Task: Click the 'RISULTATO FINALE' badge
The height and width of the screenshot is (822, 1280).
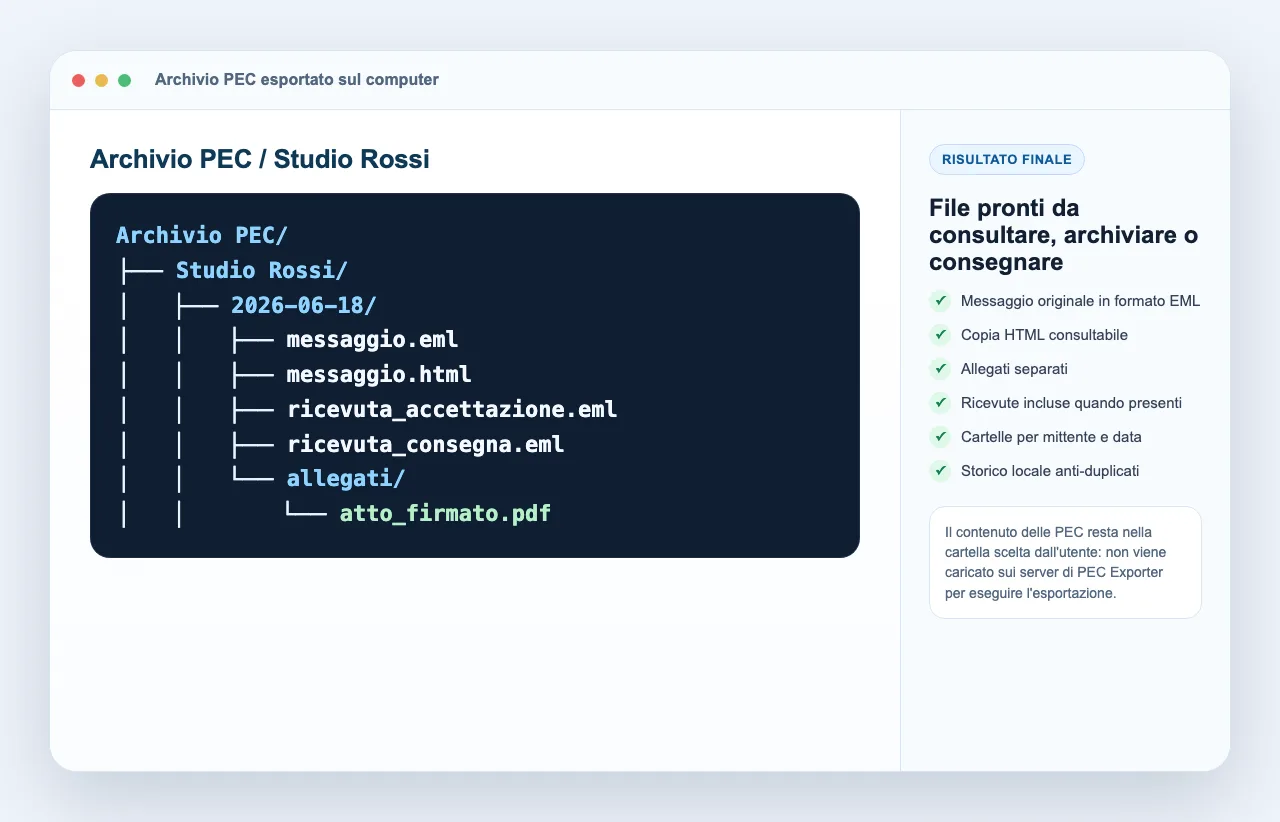Action: pyautogui.click(x=1007, y=160)
